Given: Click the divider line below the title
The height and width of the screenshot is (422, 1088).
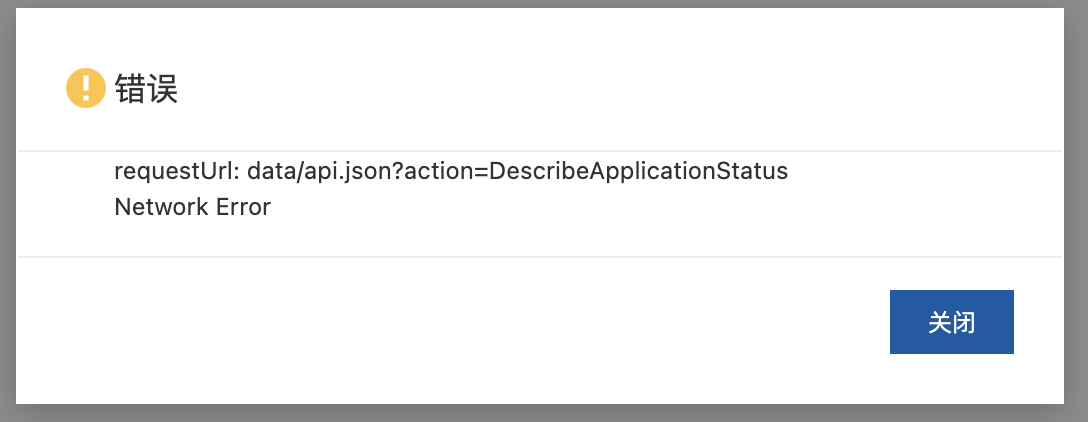Looking at the screenshot, I should click(540, 151).
